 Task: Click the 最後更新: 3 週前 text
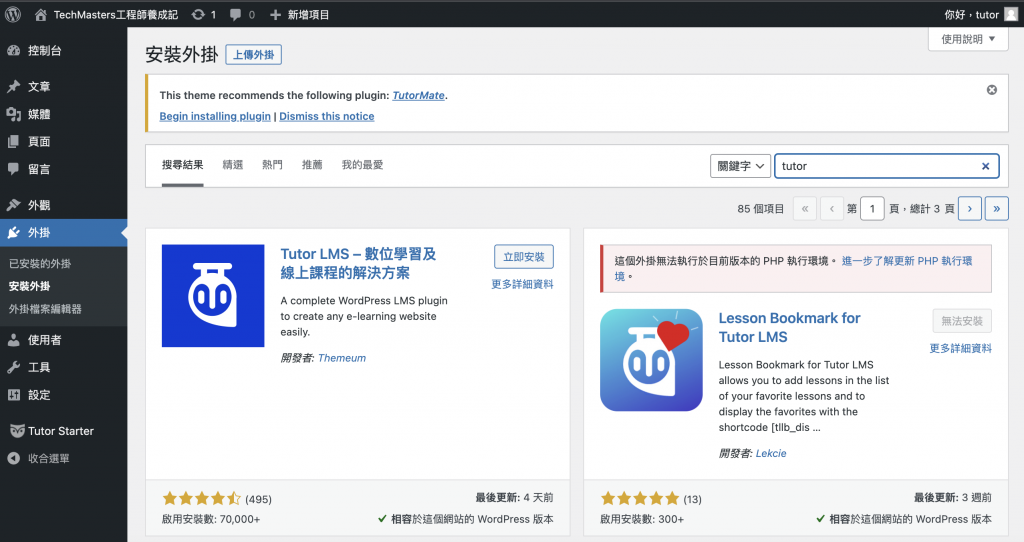[x=952, y=498]
